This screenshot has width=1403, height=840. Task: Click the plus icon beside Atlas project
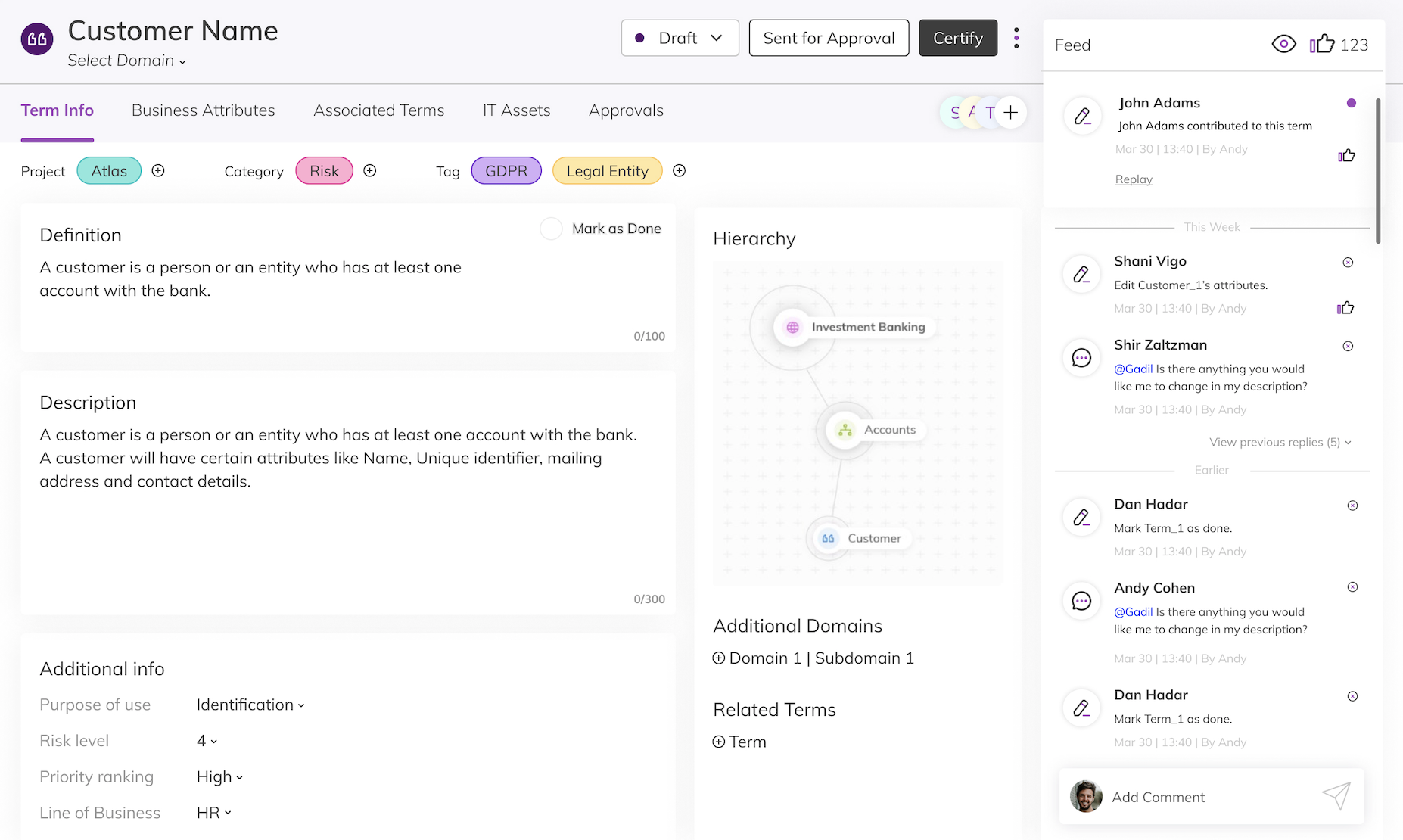point(158,171)
